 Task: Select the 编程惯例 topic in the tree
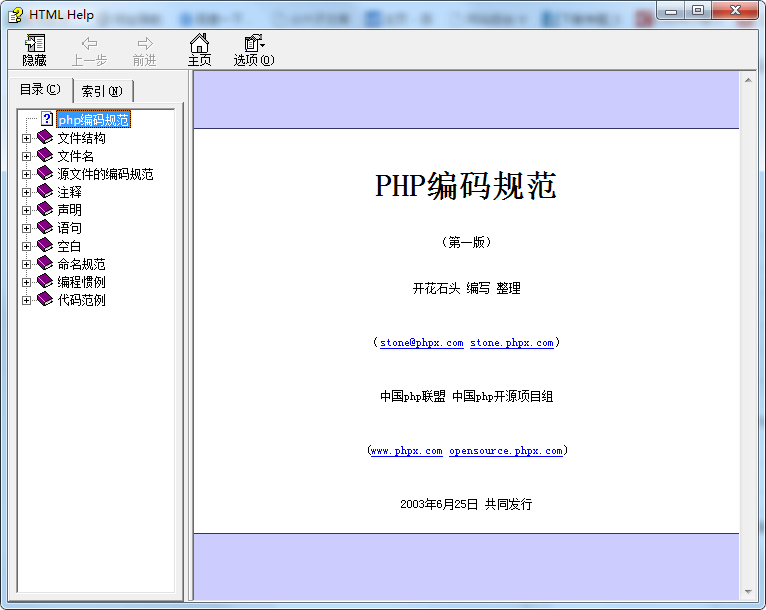coord(81,282)
